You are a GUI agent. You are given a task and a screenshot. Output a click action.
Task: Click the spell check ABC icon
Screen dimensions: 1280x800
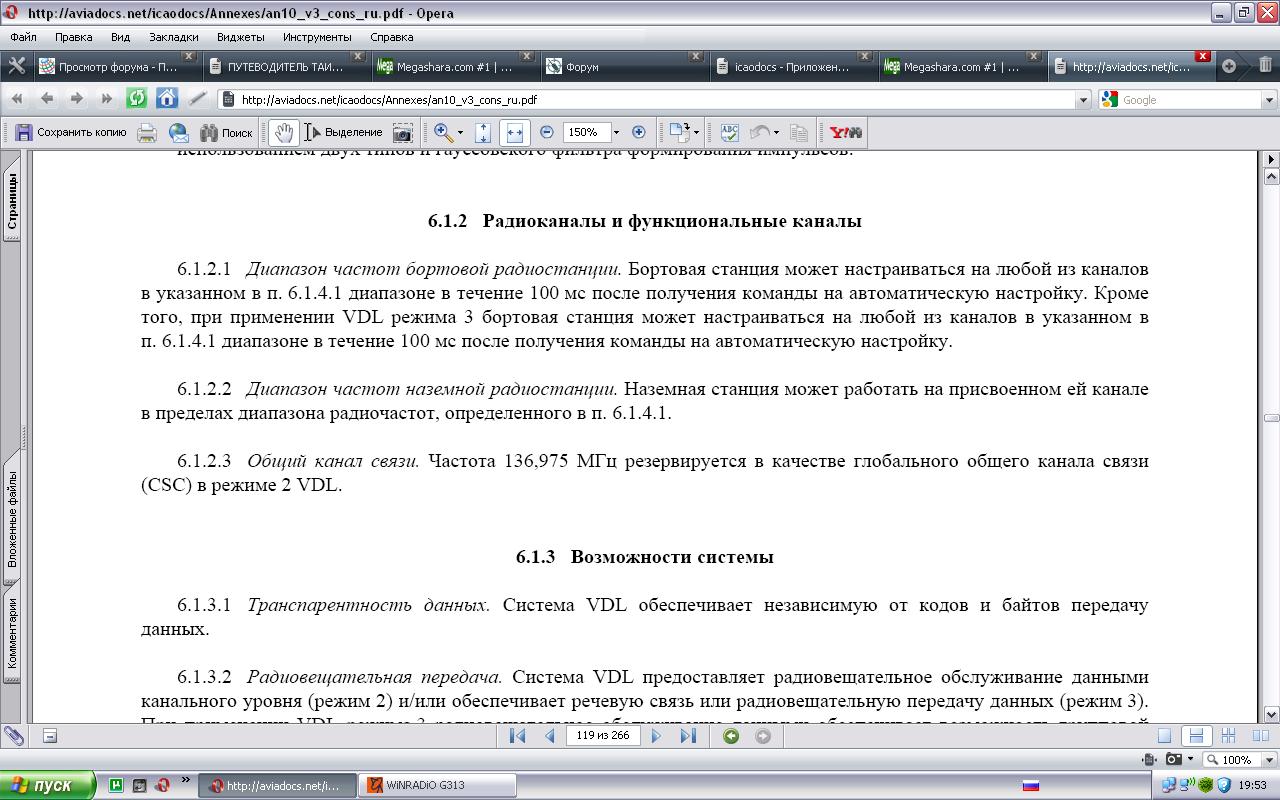click(730, 132)
